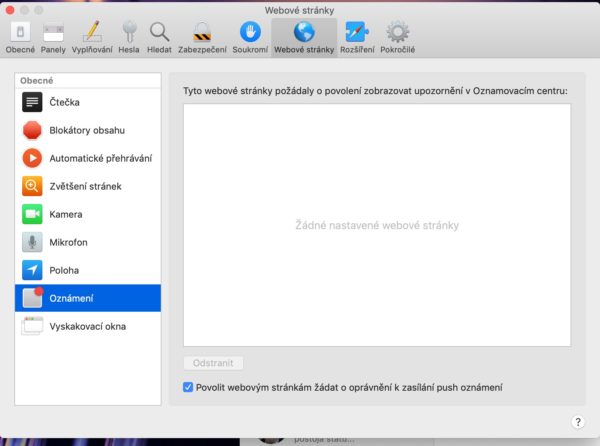600x446 pixels.
Task: Open the Pokročilé gear icon
Action: click(x=398, y=34)
